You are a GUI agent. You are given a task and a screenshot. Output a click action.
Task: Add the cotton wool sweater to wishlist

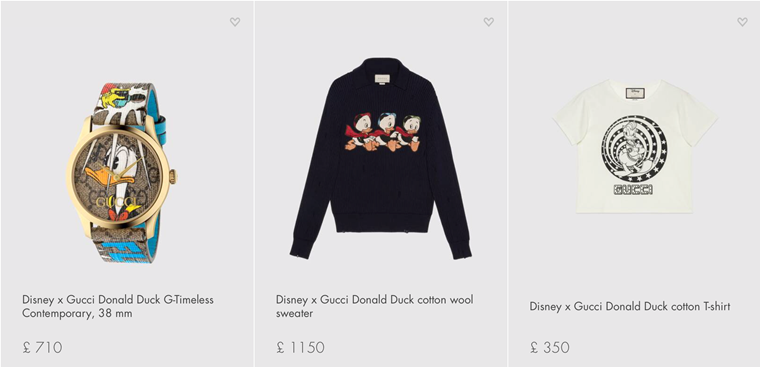point(489,22)
